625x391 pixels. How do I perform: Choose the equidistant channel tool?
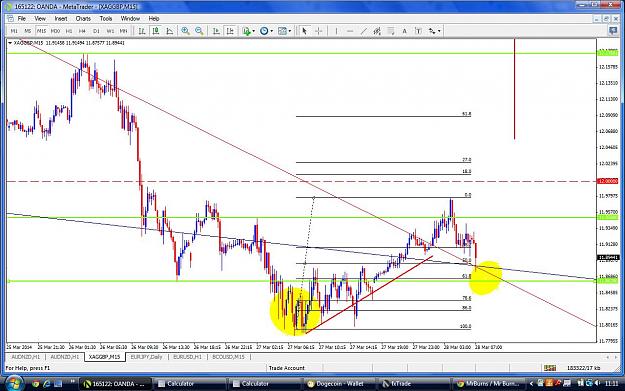(x=377, y=31)
